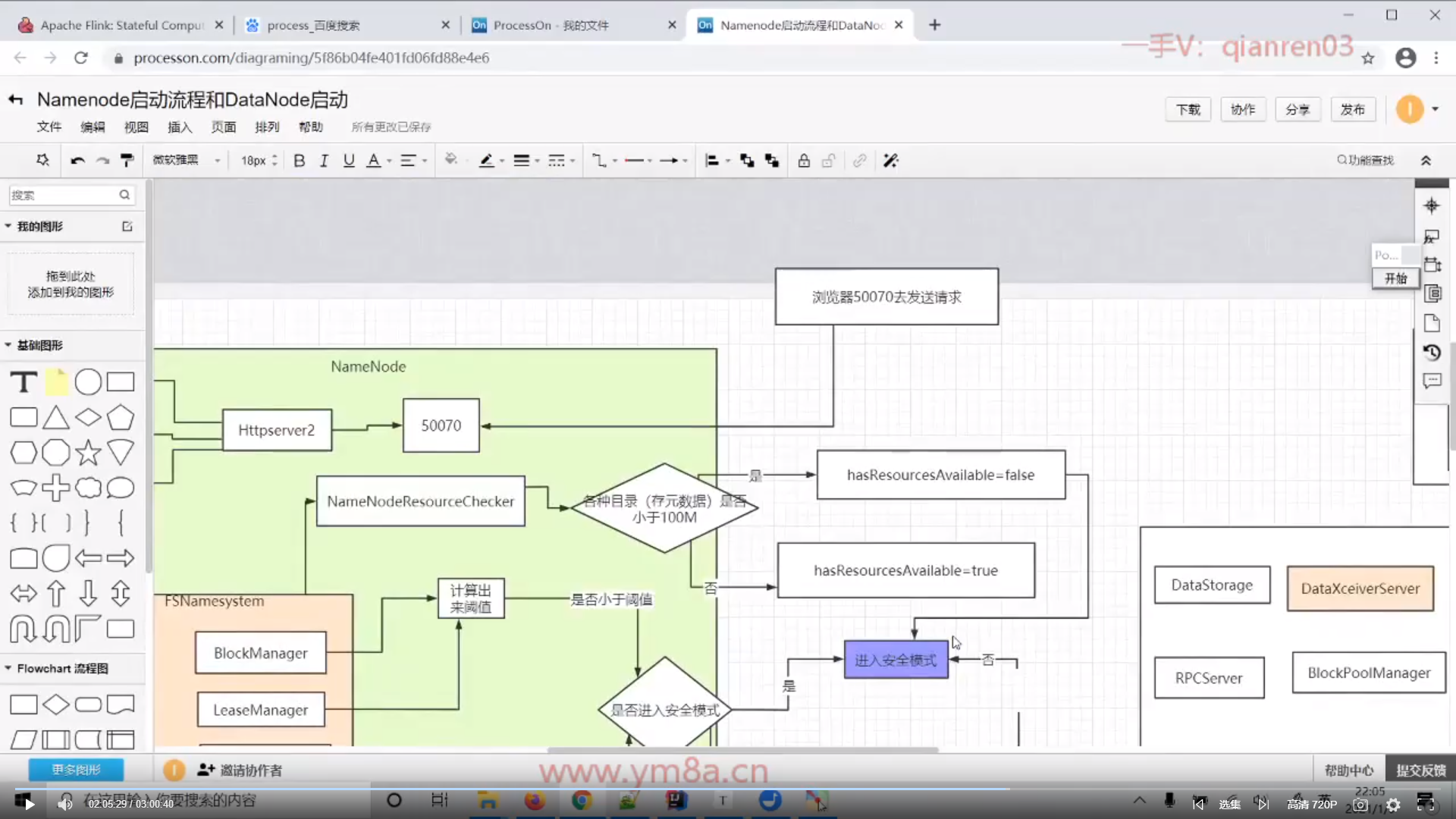The width and height of the screenshot is (1456, 819).
Task: Click the bring-to-front layer icon
Action: pyautogui.click(x=747, y=161)
